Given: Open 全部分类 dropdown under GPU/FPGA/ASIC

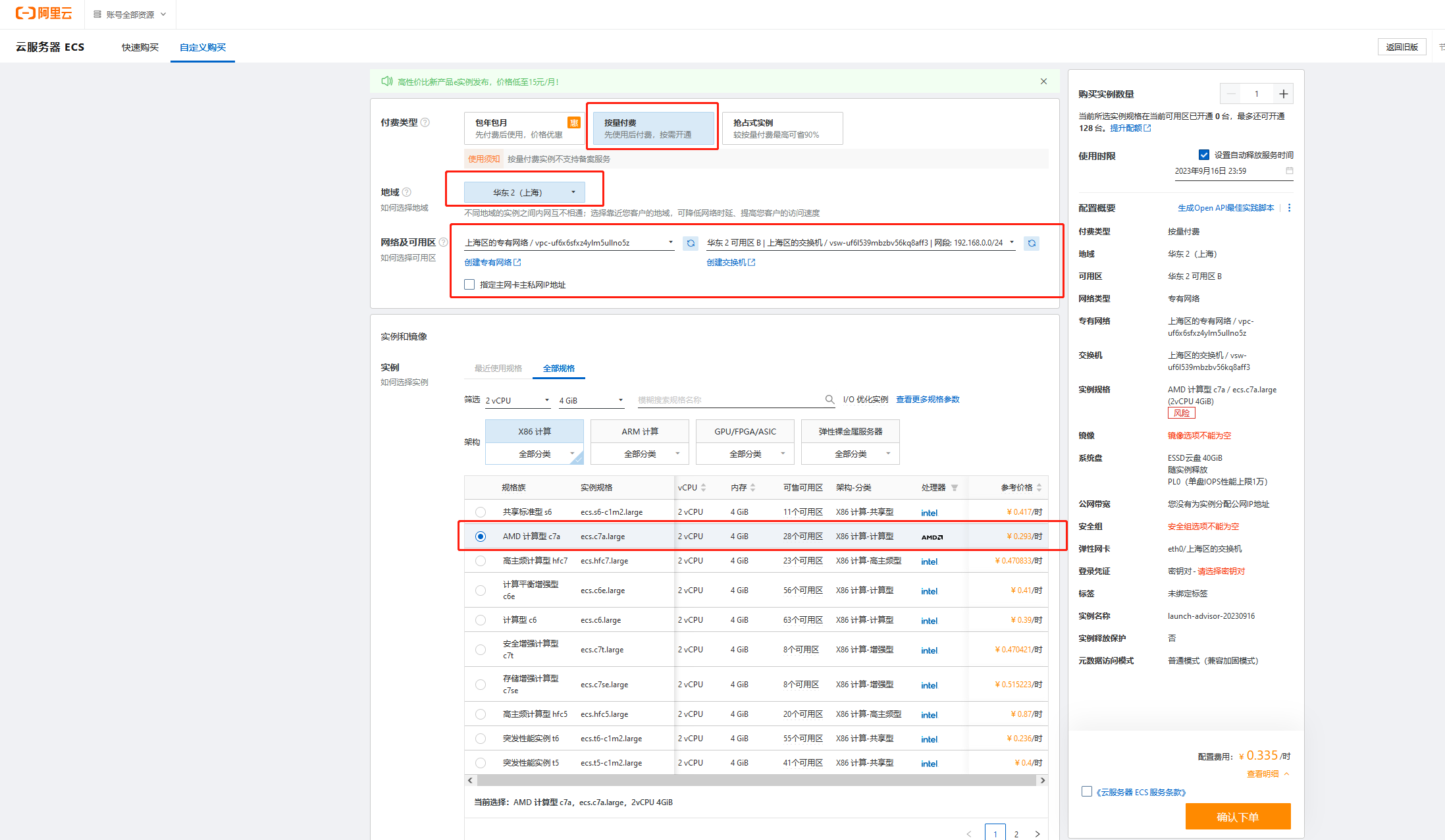Looking at the screenshot, I should tap(745, 454).
